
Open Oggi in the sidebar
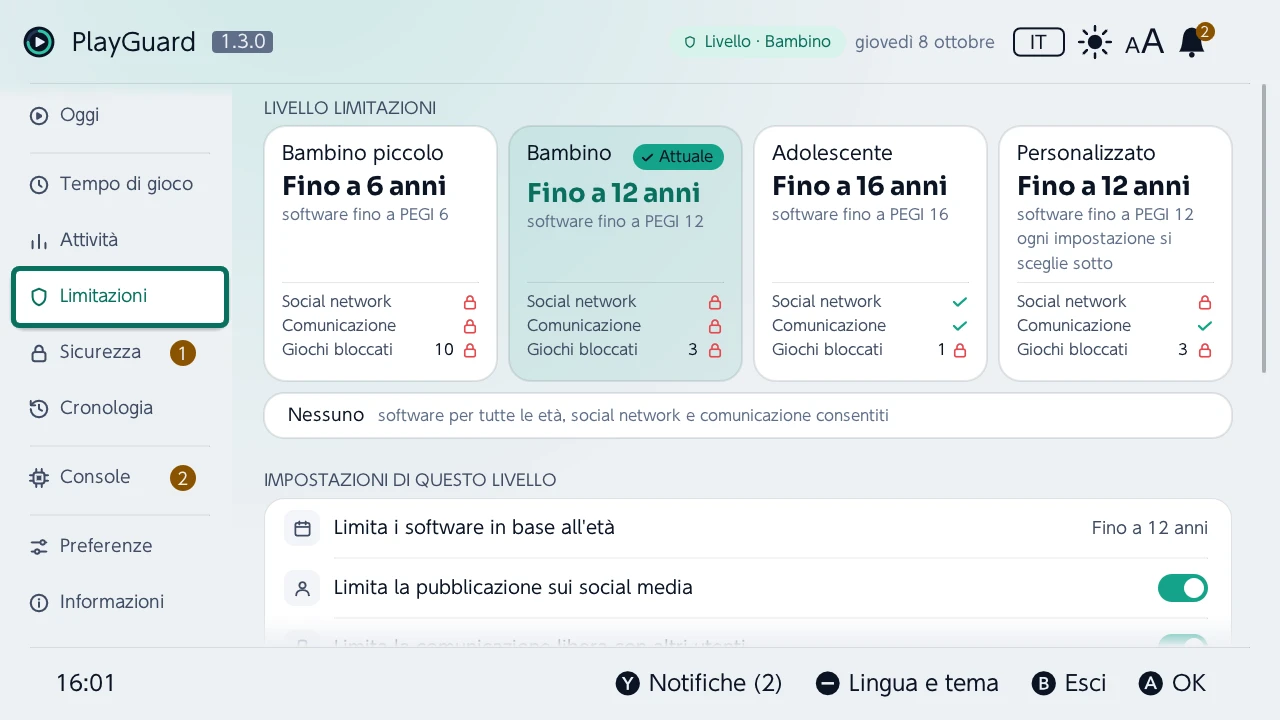[x=120, y=115]
